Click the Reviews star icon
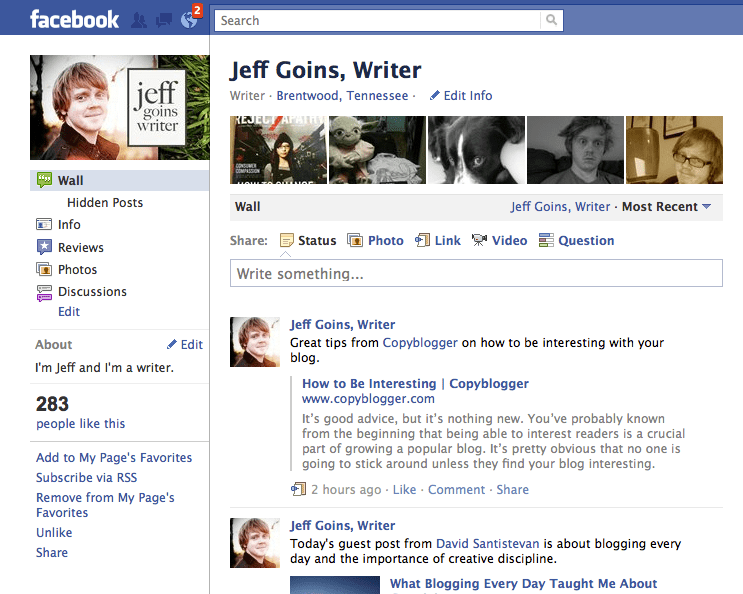Viewport: 743px width, 594px height. [x=44, y=247]
